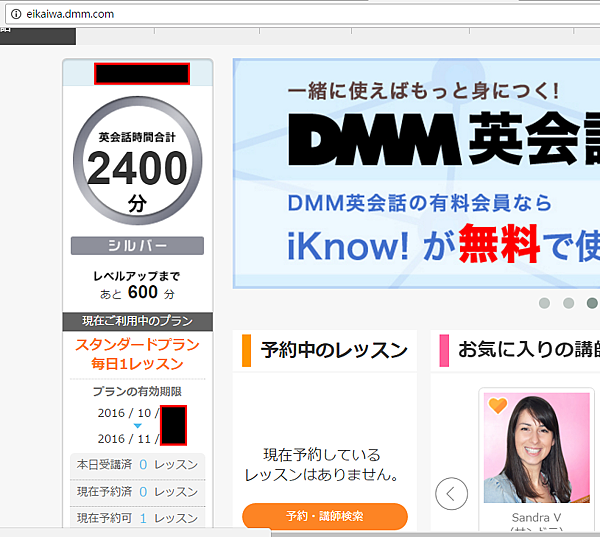Click the eikaiwa.dmm.com address bar URL
This screenshot has height=537, width=600.
tap(70, 14)
